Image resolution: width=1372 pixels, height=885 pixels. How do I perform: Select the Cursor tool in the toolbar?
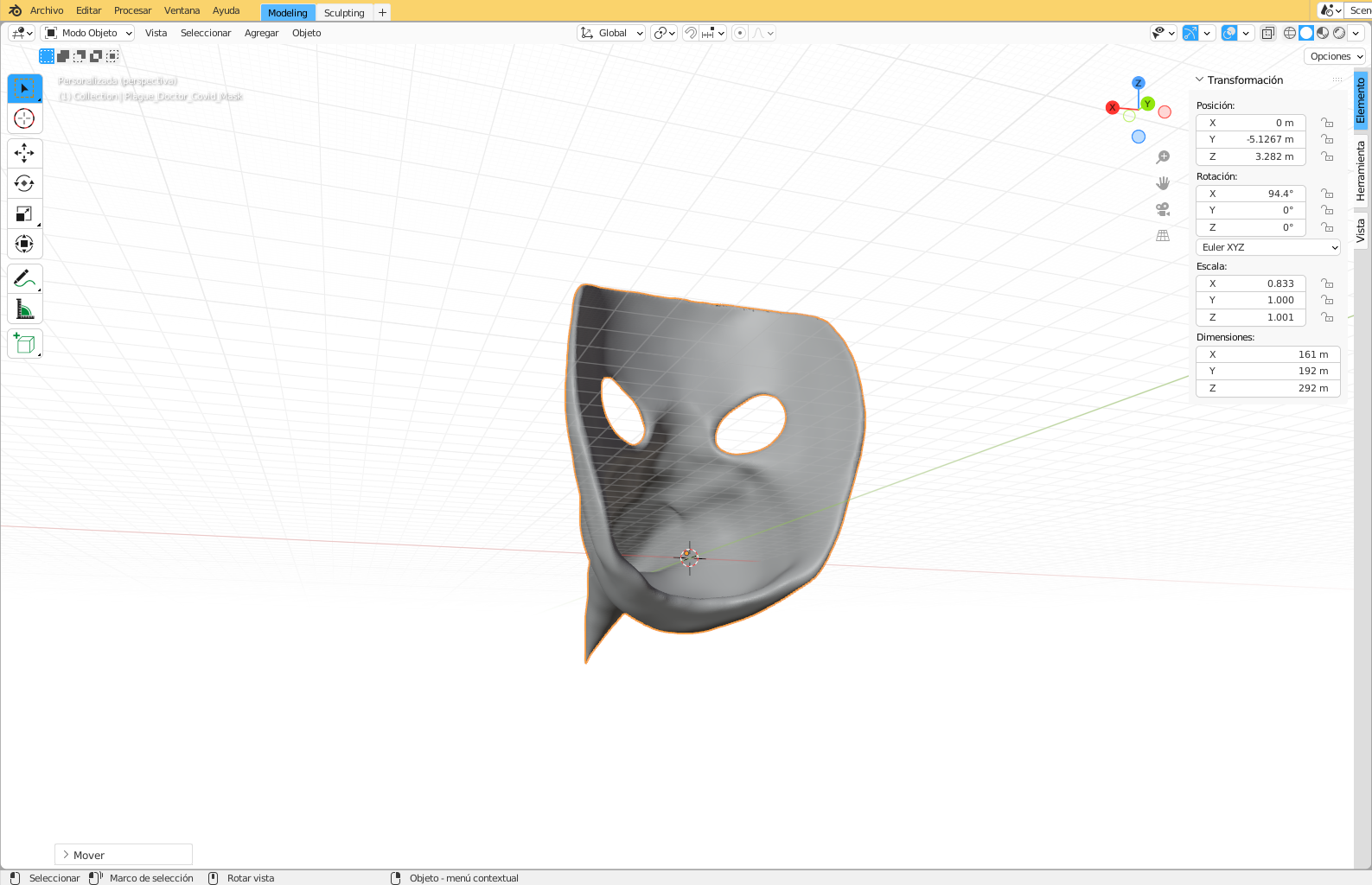[24, 119]
